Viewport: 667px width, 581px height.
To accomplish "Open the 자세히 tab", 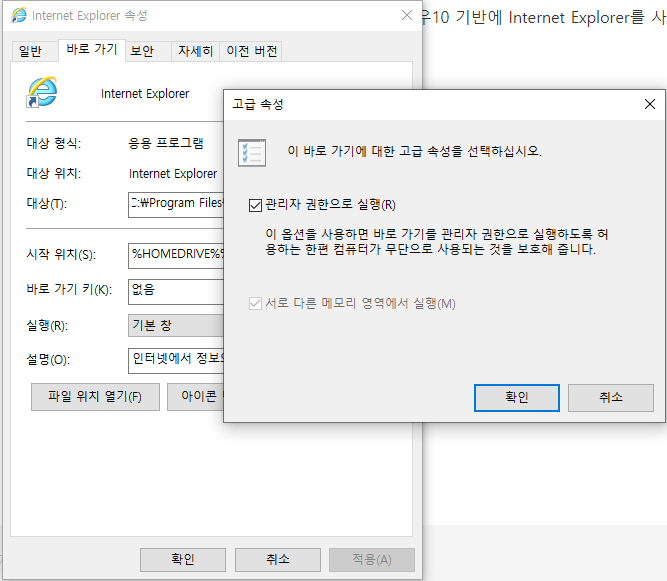I will tap(195, 51).
